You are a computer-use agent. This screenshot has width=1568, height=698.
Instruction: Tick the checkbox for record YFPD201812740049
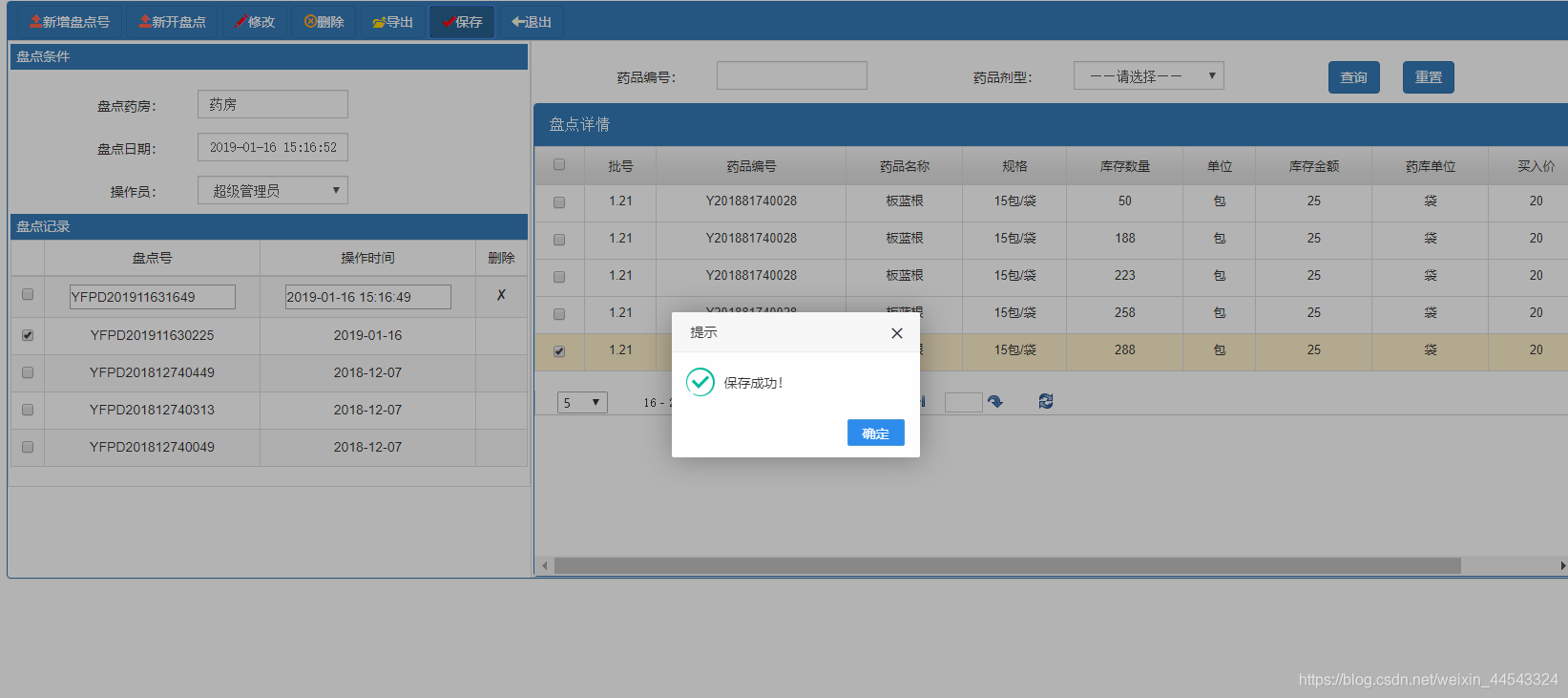[x=28, y=447]
